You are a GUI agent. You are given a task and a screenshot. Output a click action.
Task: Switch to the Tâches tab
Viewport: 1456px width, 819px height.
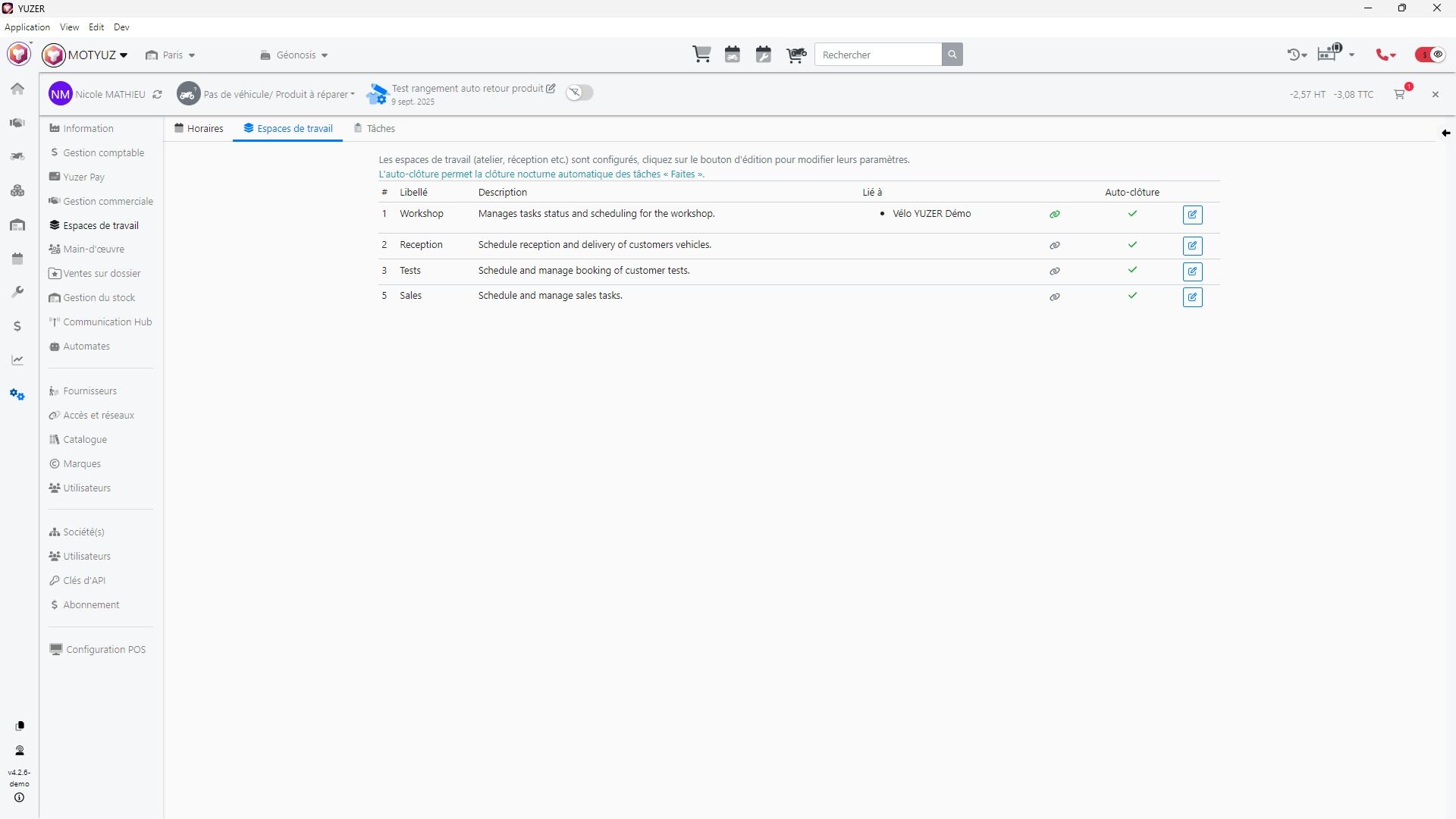(375, 128)
